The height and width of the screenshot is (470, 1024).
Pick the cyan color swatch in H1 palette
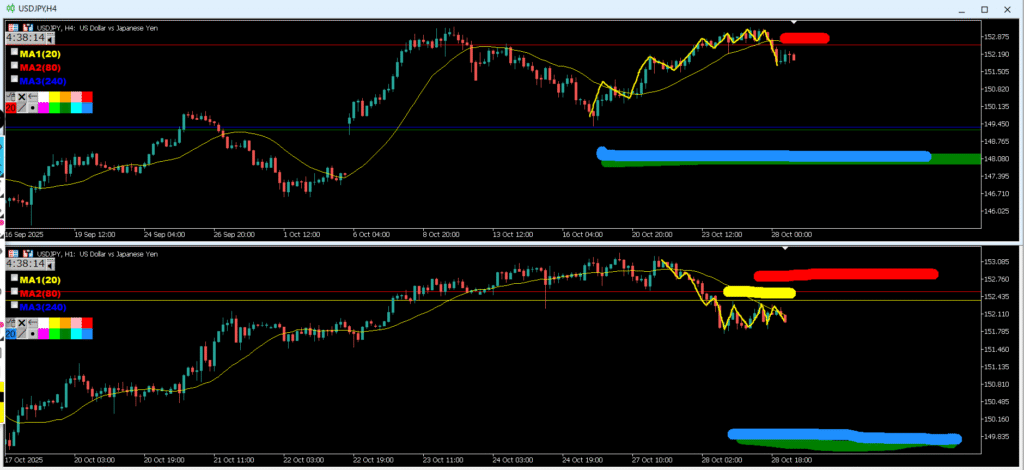coord(75,334)
